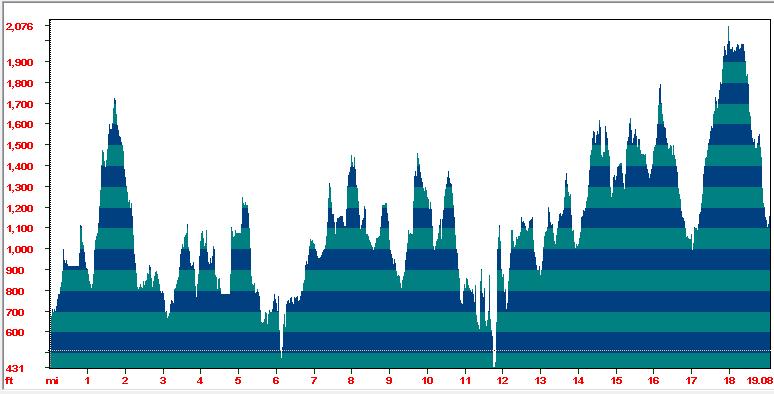Click mile 18 label on distance axis

[729, 381]
